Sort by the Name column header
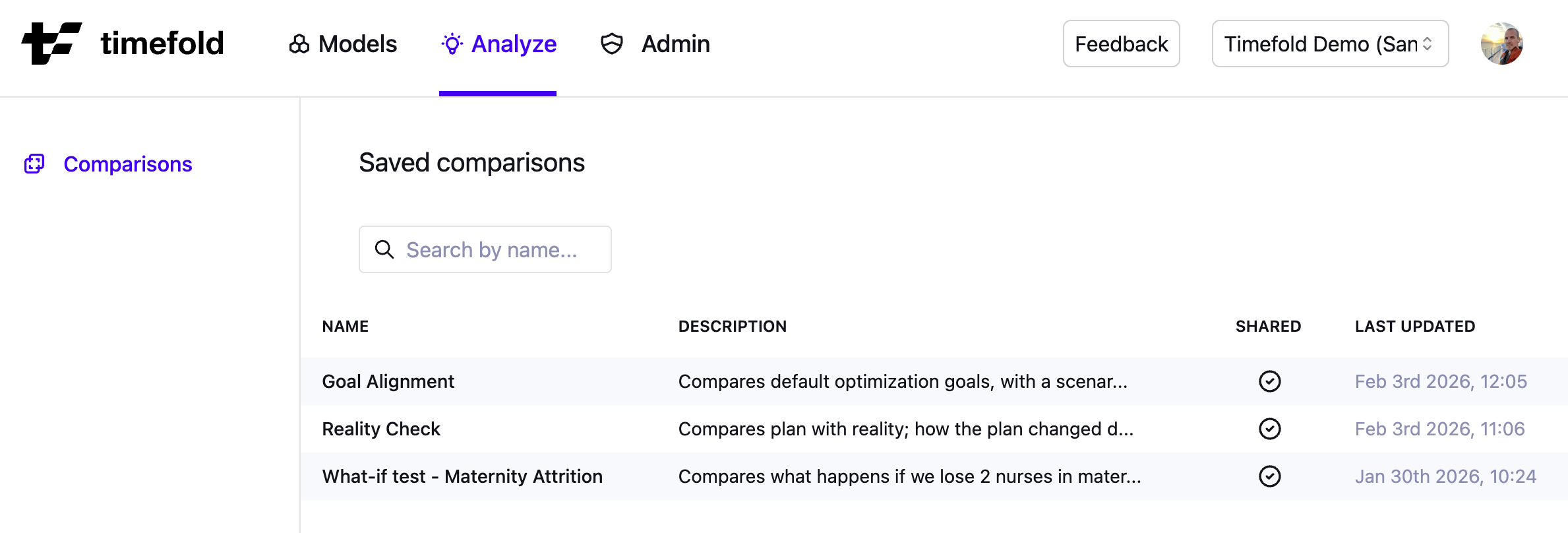 point(345,327)
